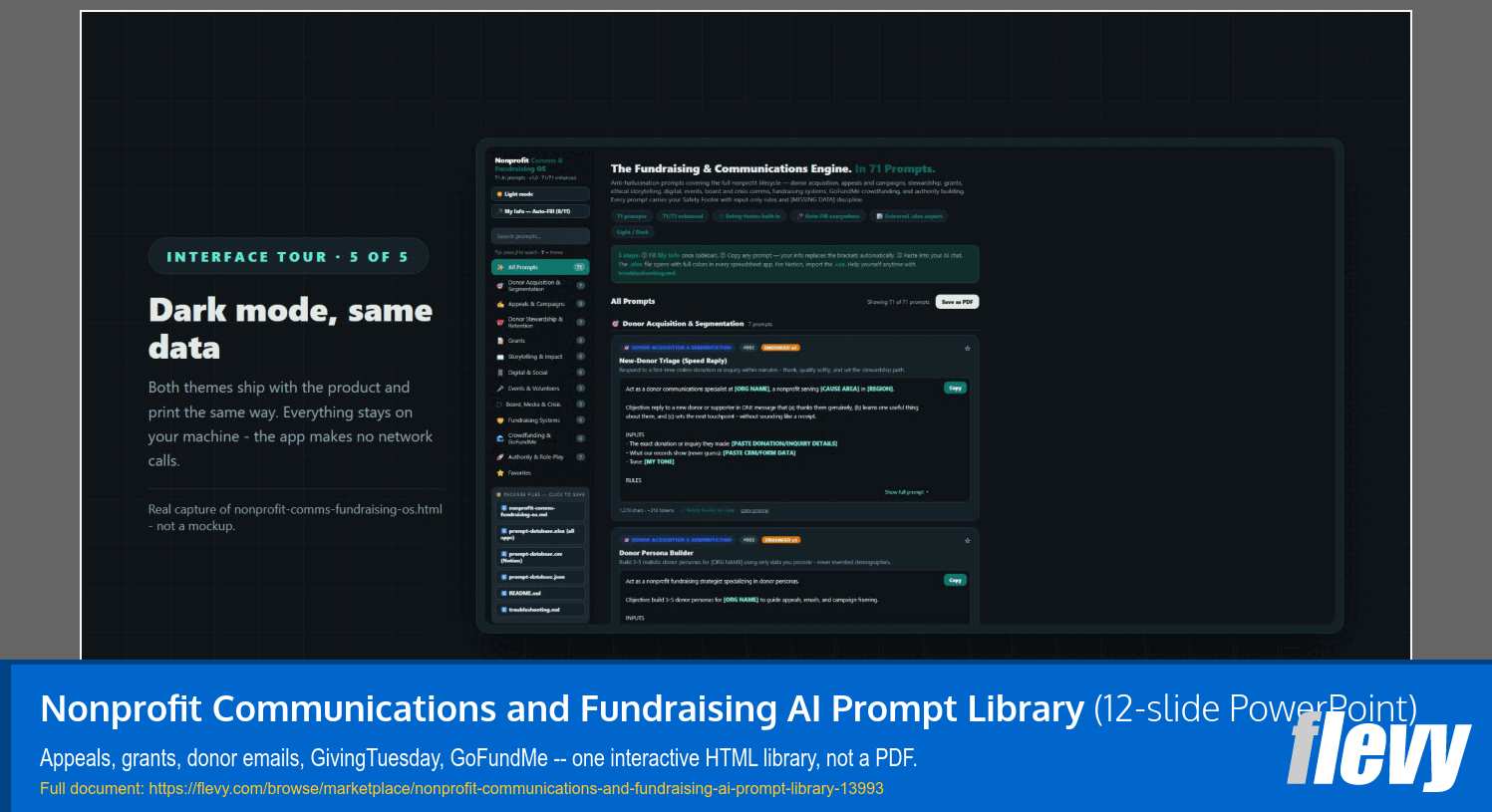Click the Events & Volunteers microphone icon
The height and width of the screenshot is (812, 1492).
pyautogui.click(x=499, y=389)
